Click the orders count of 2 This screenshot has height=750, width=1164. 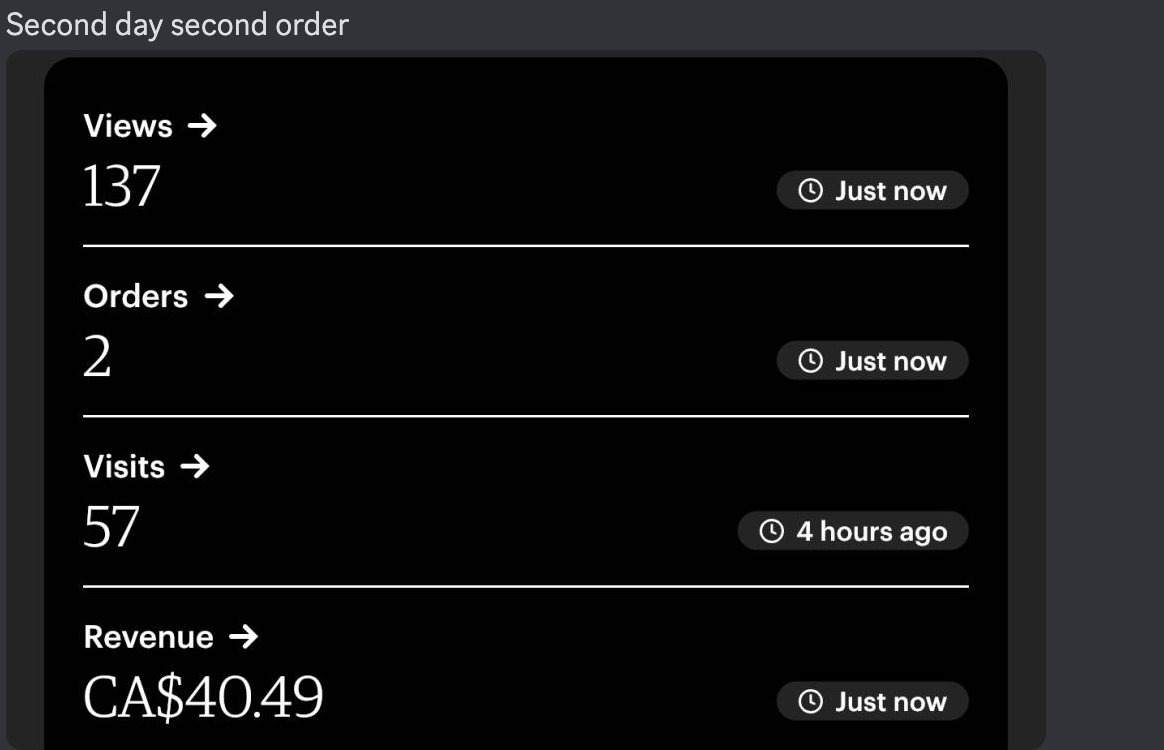pyautogui.click(x=97, y=357)
